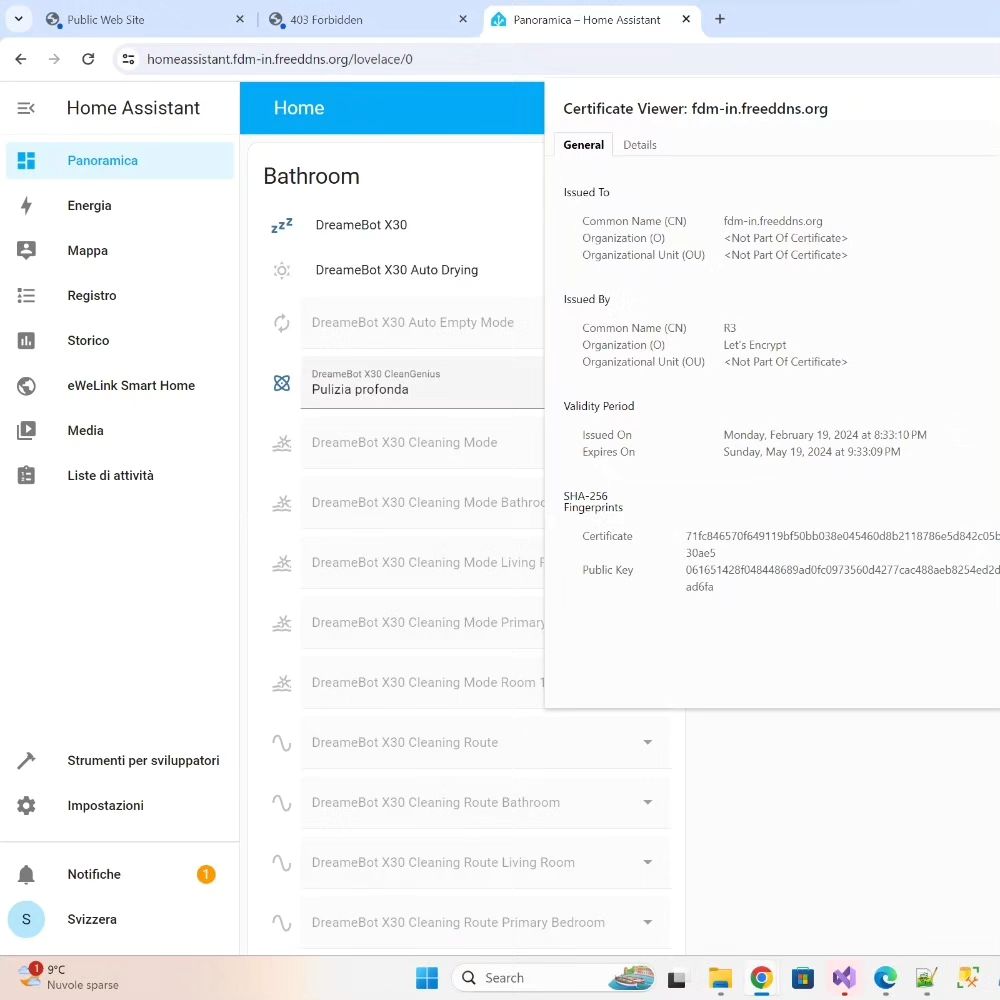Click the CleanGenius atom icon
The width and height of the screenshot is (1000, 1000).
[282, 383]
